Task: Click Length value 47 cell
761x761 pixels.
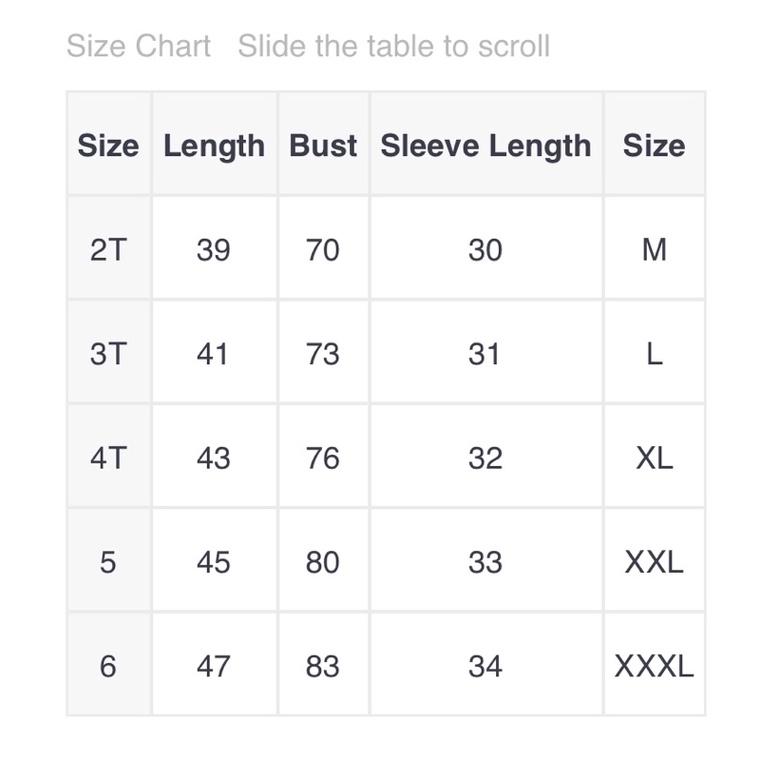Action: 214,666
